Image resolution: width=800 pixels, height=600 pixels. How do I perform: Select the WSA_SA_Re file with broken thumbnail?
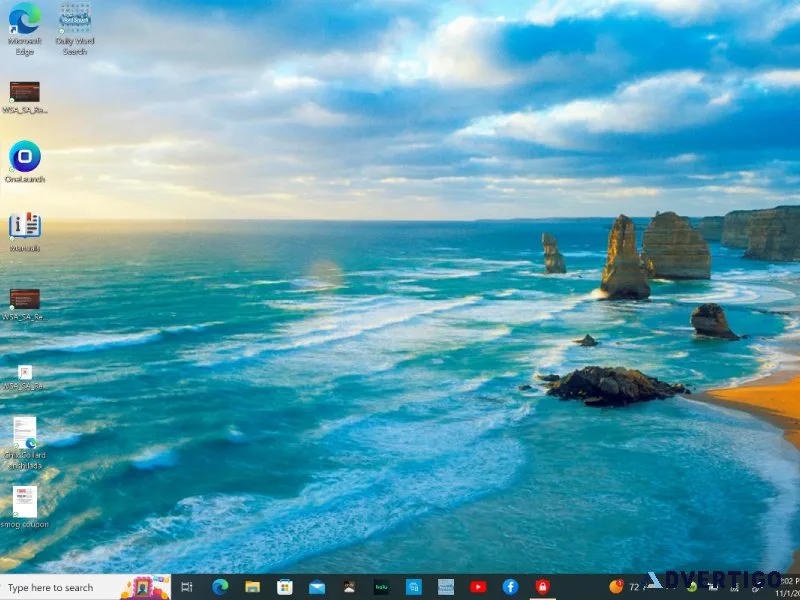(24, 378)
